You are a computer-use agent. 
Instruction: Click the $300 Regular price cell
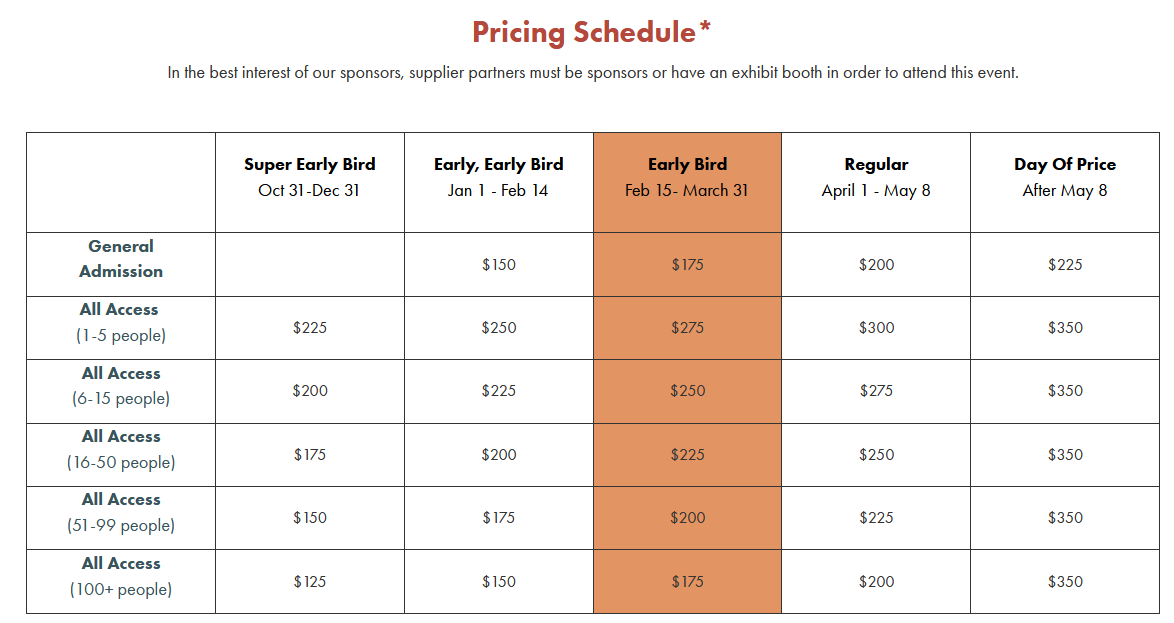click(x=876, y=328)
